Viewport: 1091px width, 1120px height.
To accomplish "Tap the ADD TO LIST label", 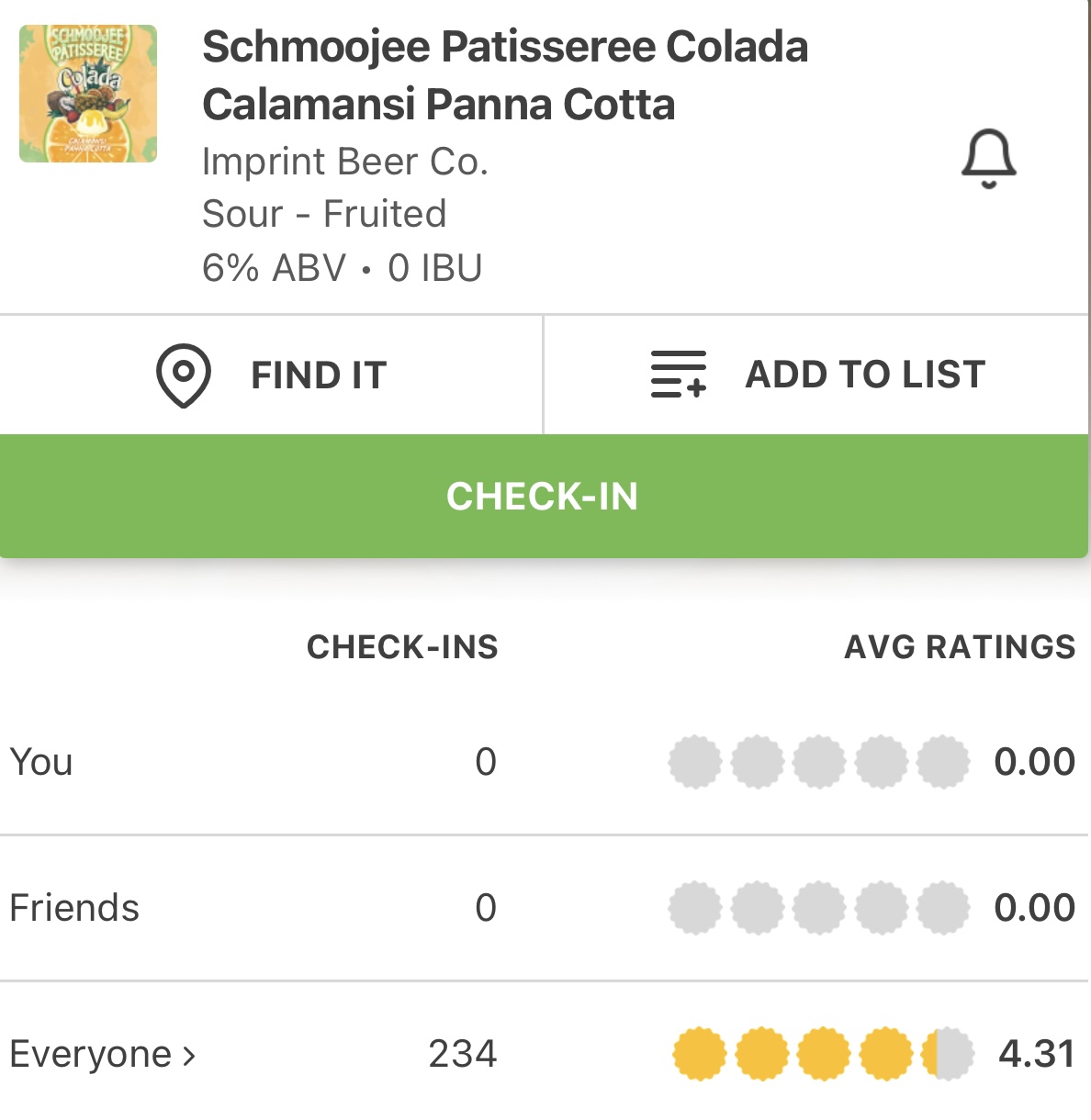I will [x=865, y=375].
